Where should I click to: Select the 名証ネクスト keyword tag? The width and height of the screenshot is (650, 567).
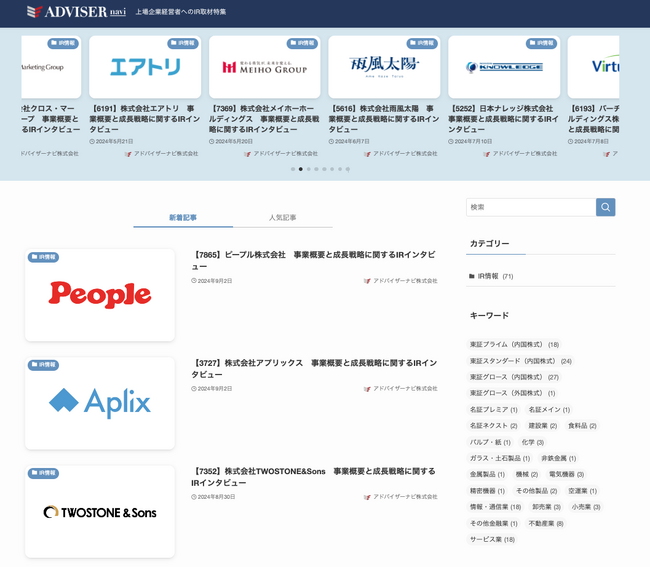(493, 426)
